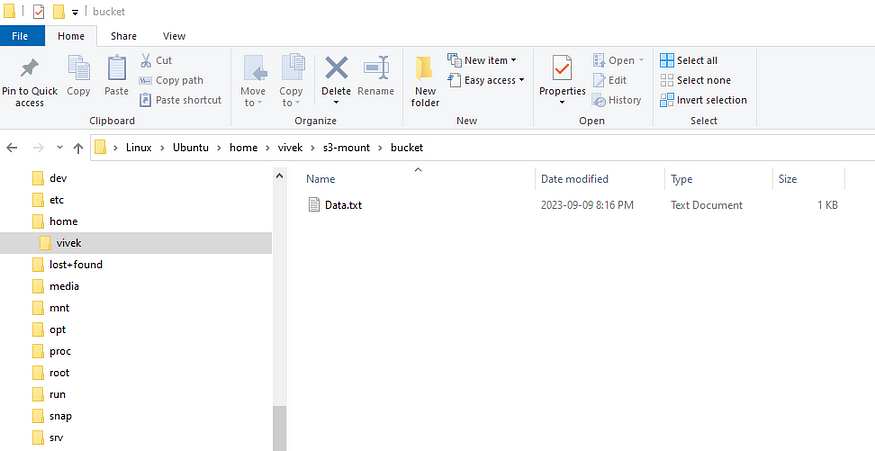Click Linux in the address bar
Screen dimensions: 875x451
tap(138, 147)
